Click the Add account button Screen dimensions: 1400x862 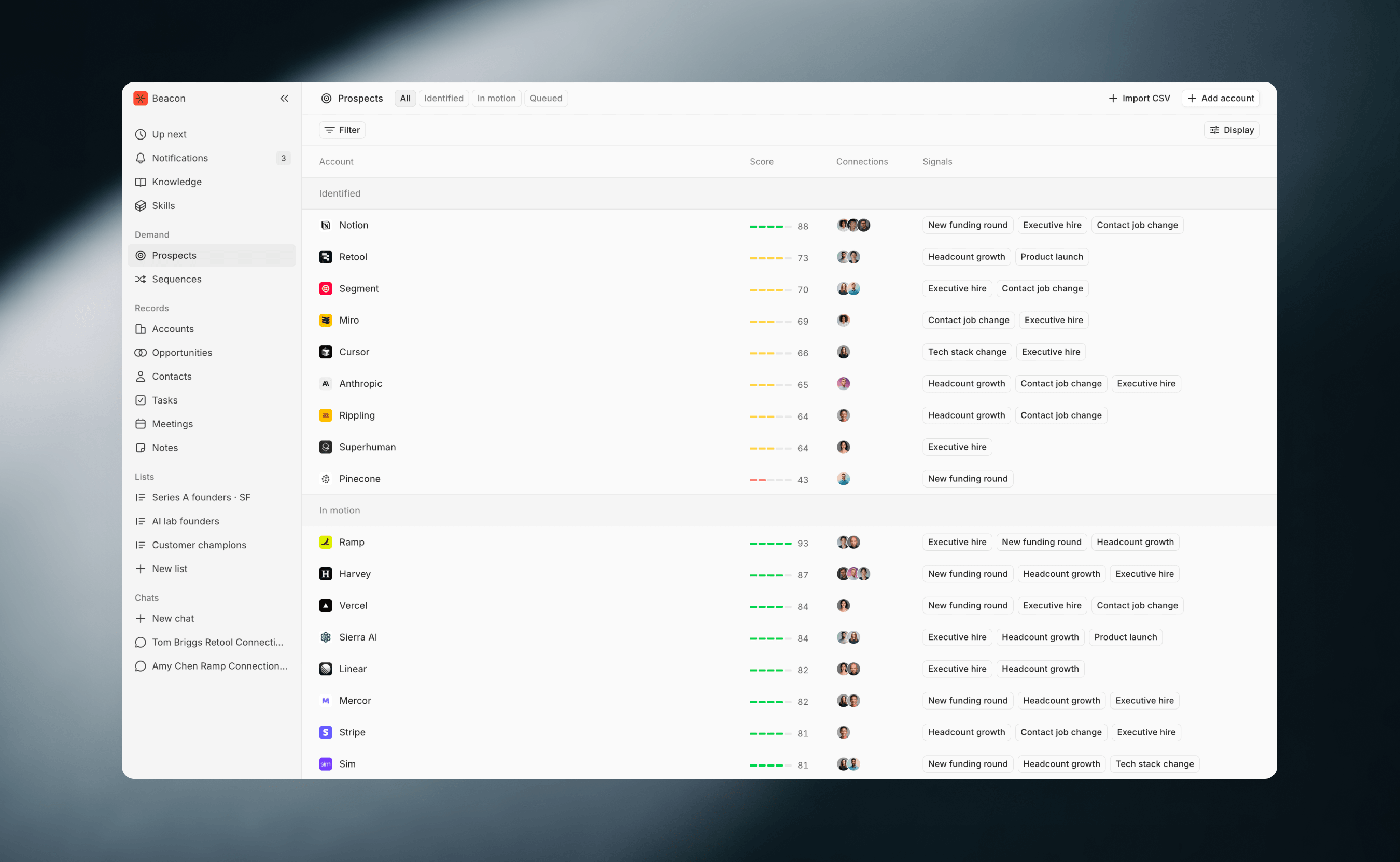[1221, 98]
